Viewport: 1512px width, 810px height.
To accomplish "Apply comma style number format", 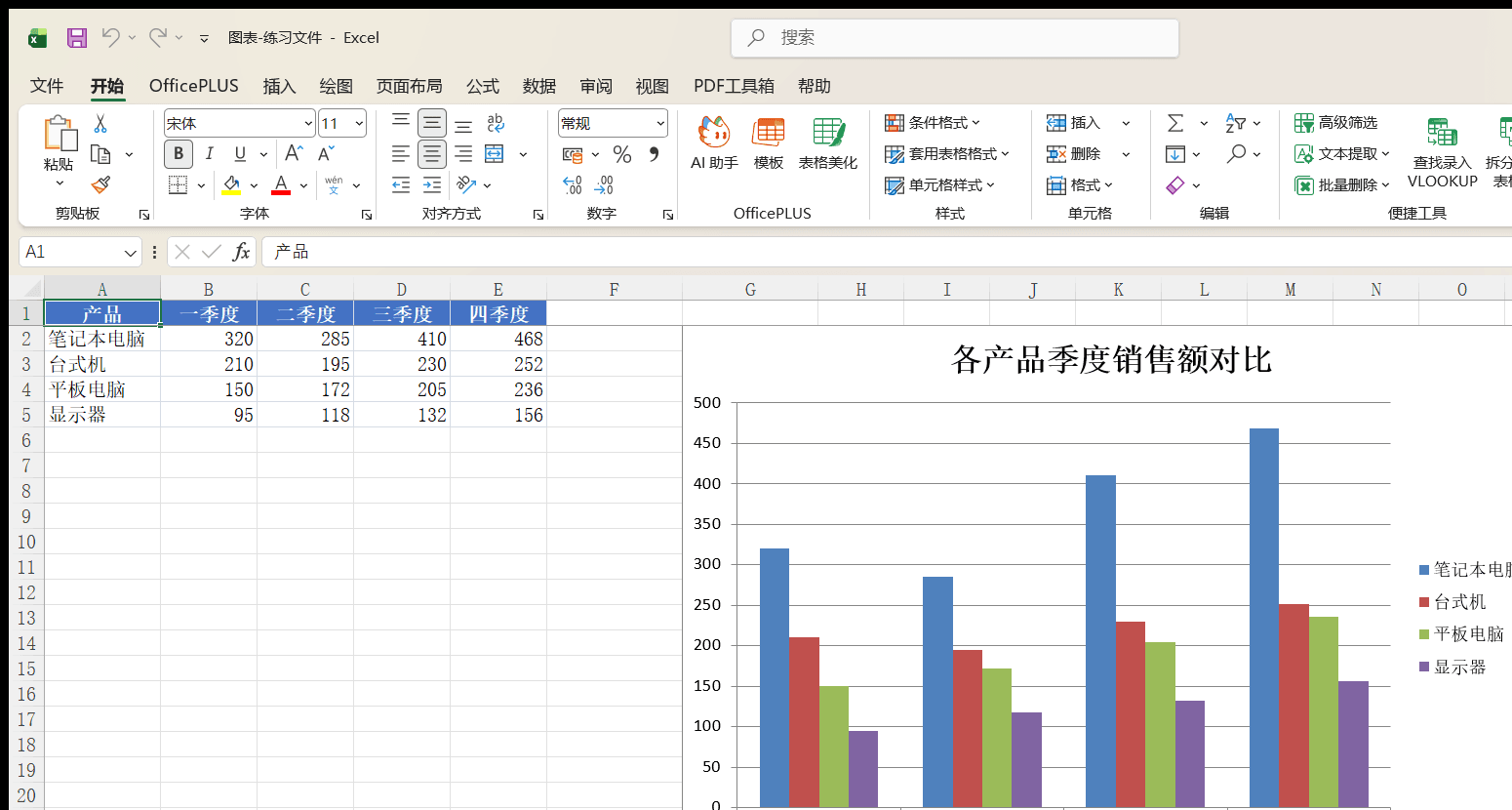I will 654,154.
